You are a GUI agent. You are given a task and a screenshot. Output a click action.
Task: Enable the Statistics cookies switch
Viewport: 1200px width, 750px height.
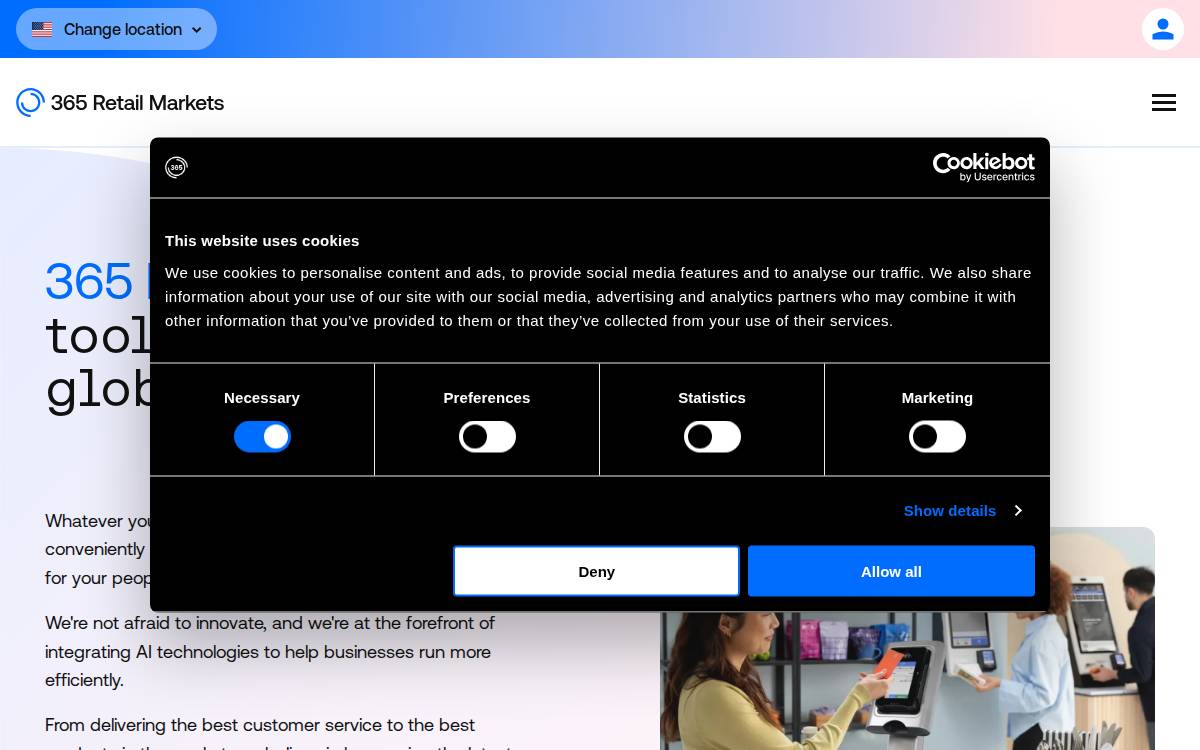click(712, 437)
